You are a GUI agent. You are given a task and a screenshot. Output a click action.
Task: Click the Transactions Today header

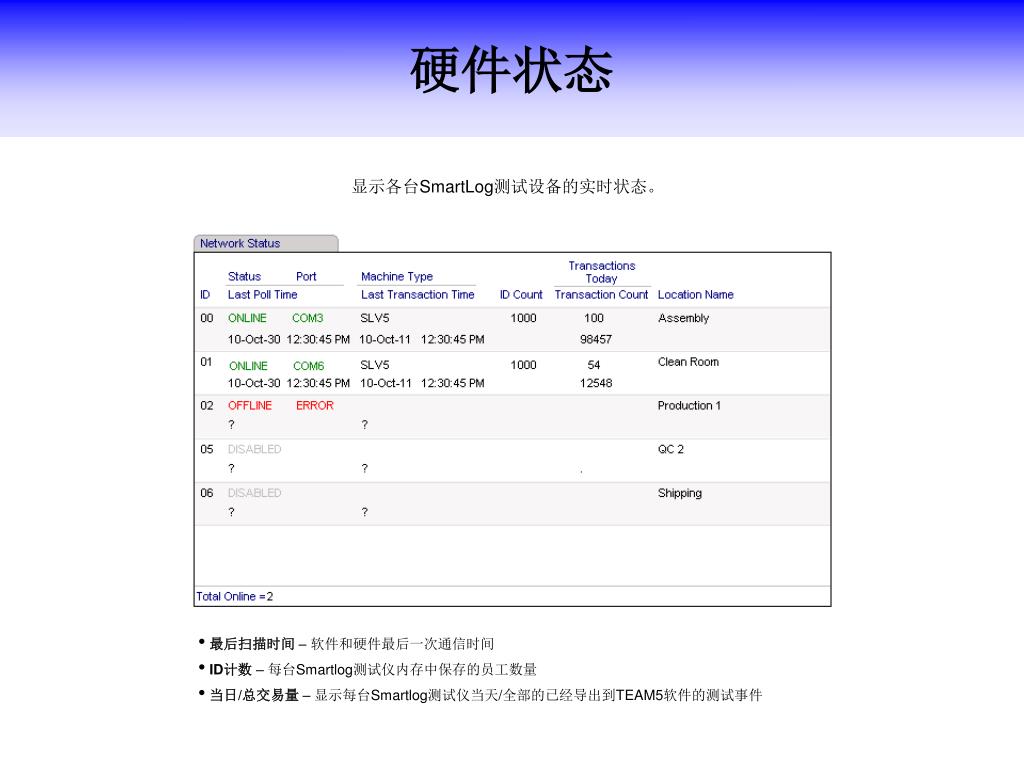(x=601, y=272)
